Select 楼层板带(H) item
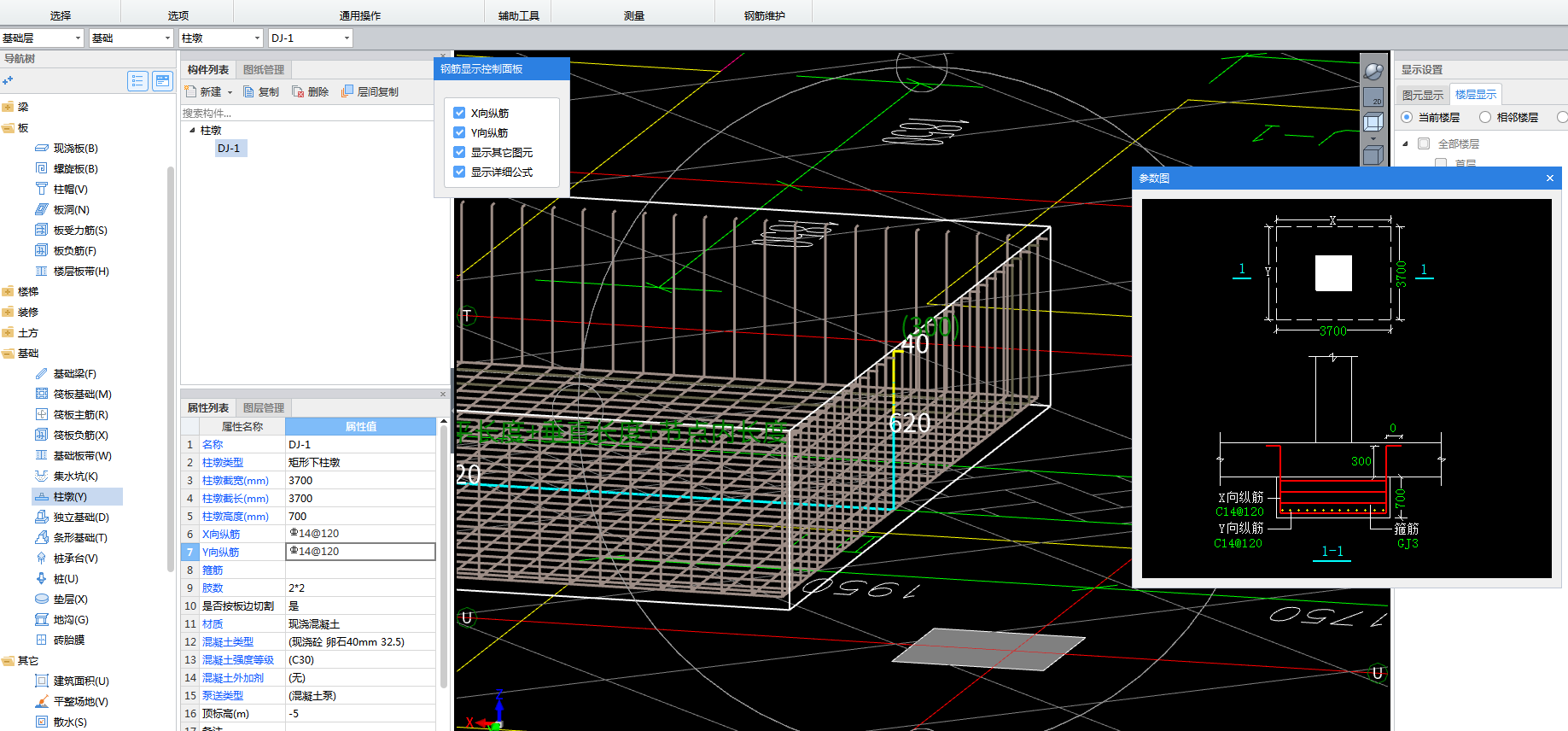Screen dimensions: 1568x731 click(72, 272)
